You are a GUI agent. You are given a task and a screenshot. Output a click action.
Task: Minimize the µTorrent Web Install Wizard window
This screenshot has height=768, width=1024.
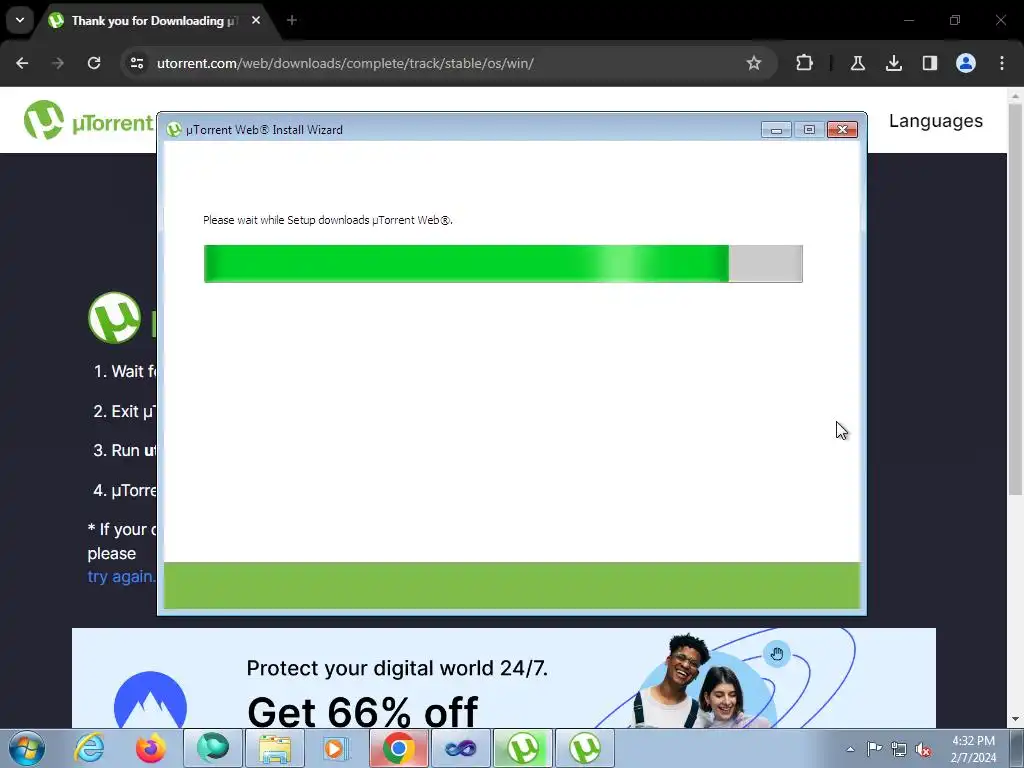(776, 130)
